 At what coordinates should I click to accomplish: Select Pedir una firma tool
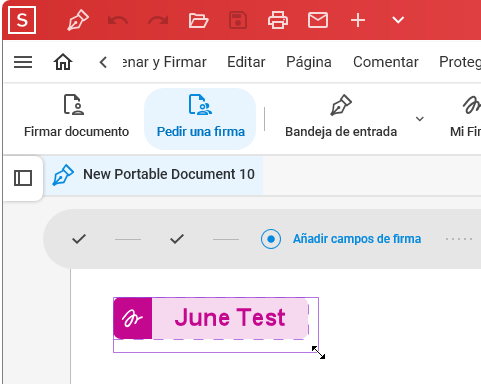[200, 118]
